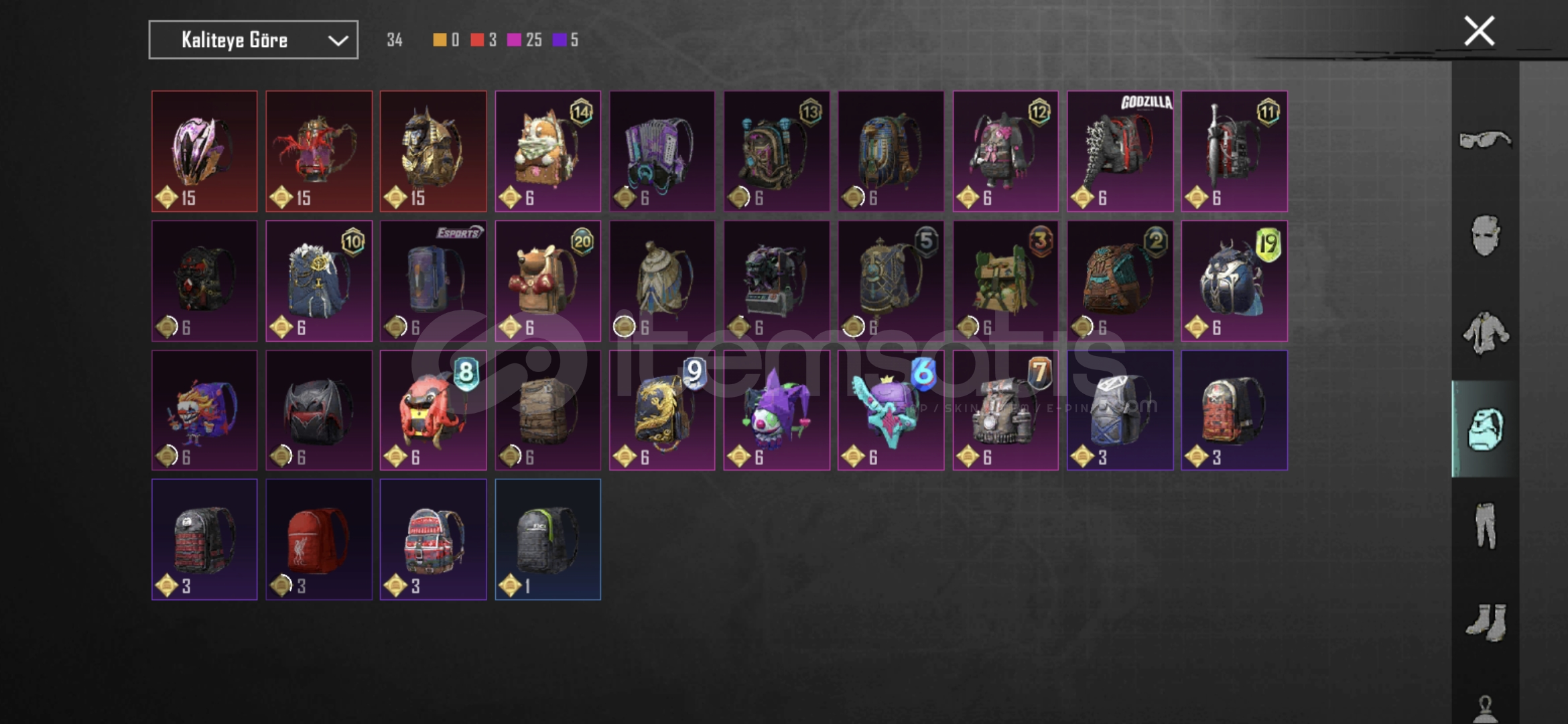This screenshot has height=724, width=1568.
Task: Select the backpack category icon
Action: (1485, 429)
